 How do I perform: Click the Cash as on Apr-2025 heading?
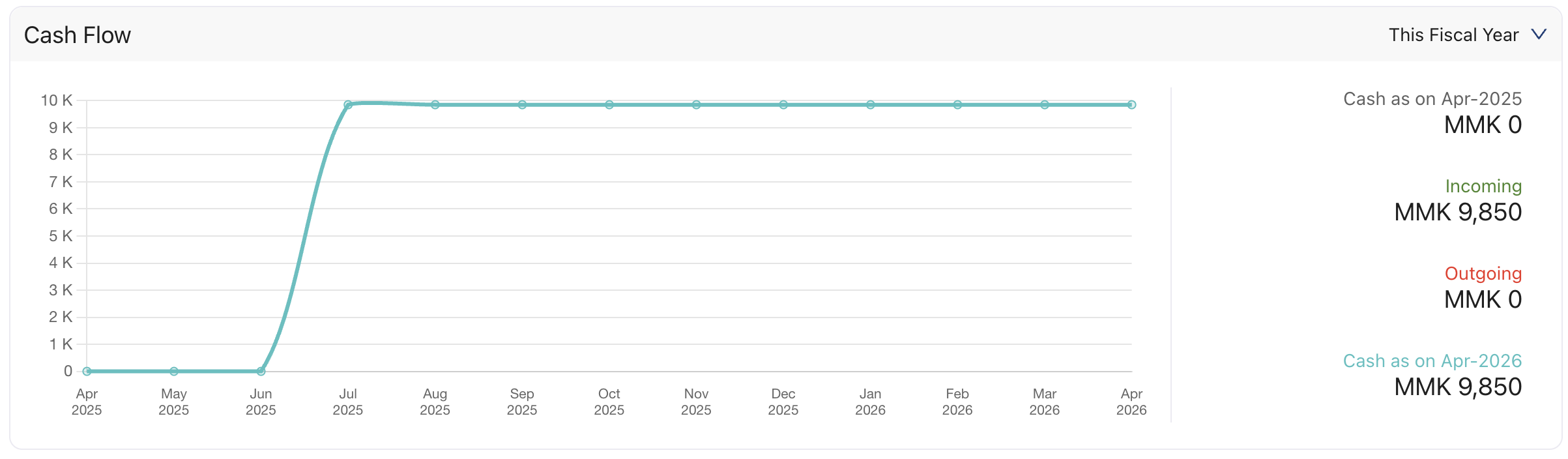coord(1432,98)
